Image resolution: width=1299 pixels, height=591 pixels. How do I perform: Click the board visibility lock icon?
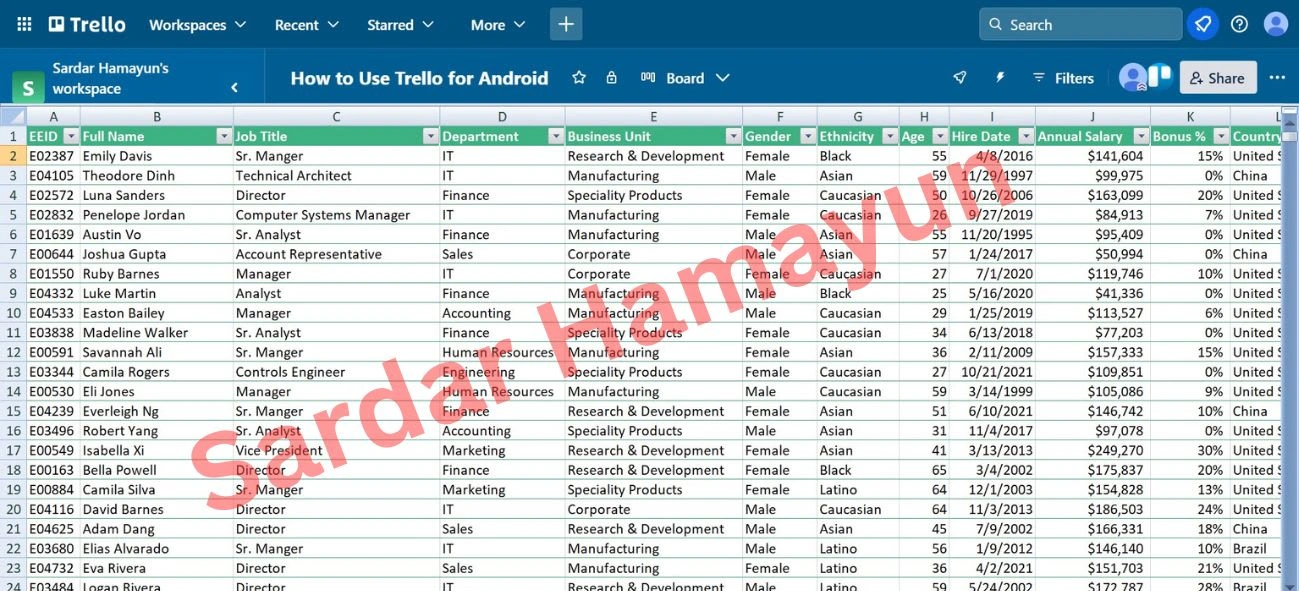611,78
